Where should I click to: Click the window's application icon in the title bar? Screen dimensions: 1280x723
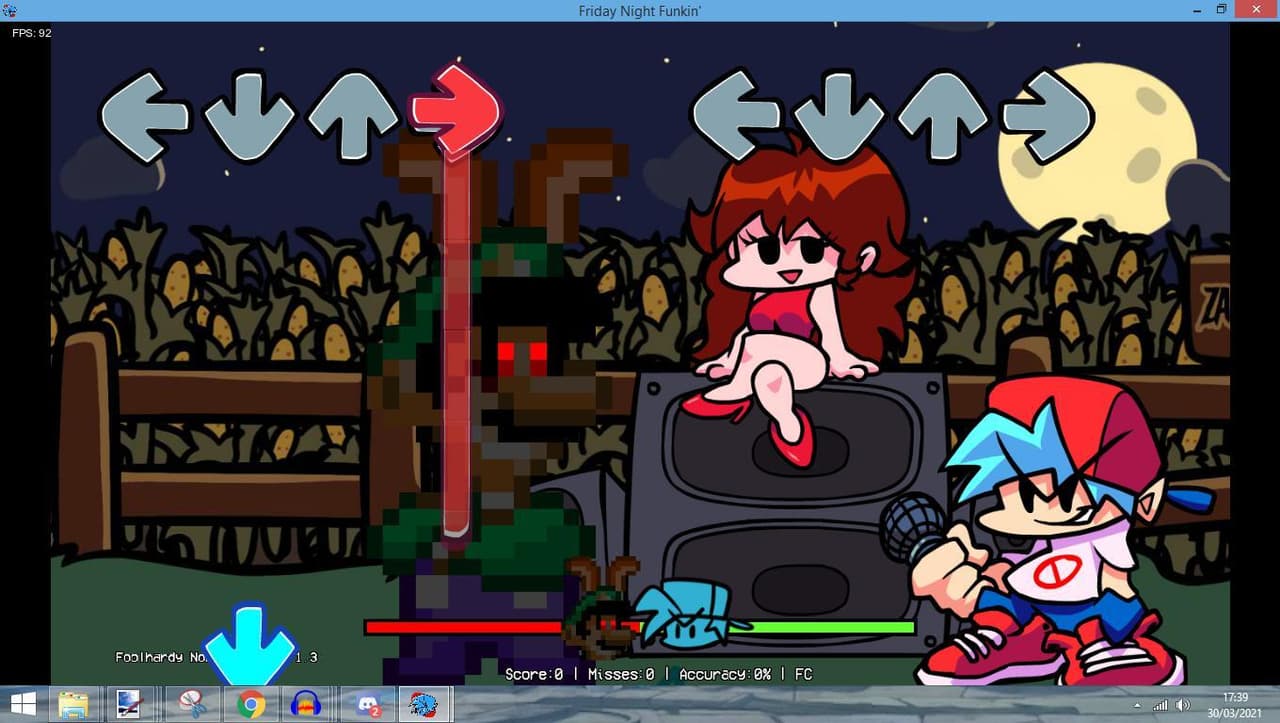[9, 9]
